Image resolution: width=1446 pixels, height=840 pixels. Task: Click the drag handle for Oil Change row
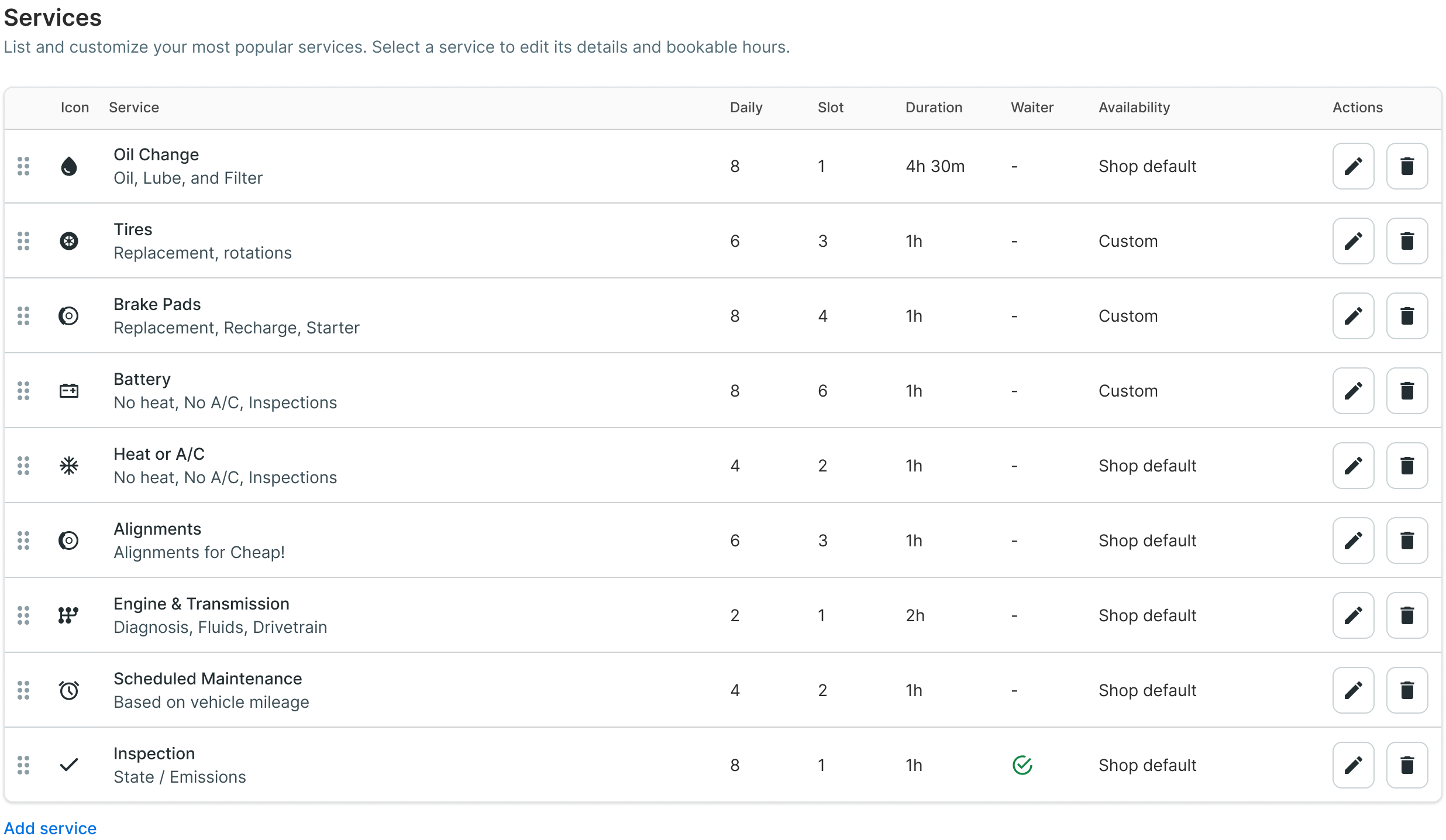click(23, 166)
